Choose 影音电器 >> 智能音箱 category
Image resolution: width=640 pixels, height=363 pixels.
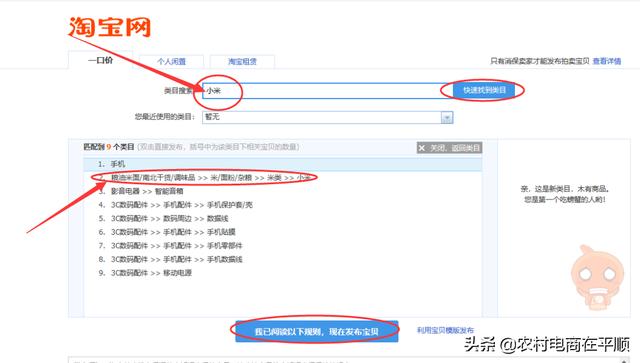pos(282,191)
